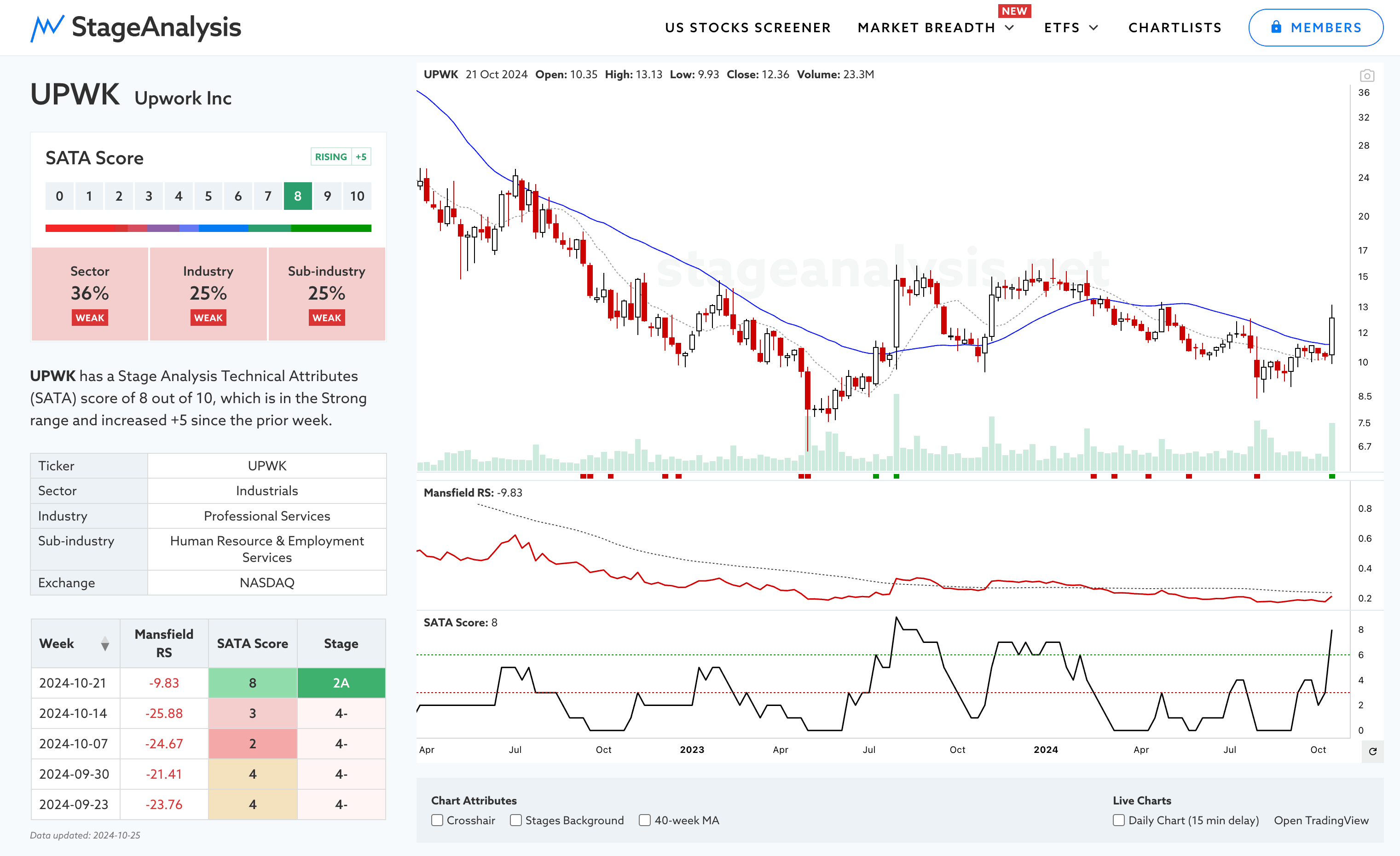Click the SATA score 2 cell
Screen dimensions: 1400x856
pos(252,744)
